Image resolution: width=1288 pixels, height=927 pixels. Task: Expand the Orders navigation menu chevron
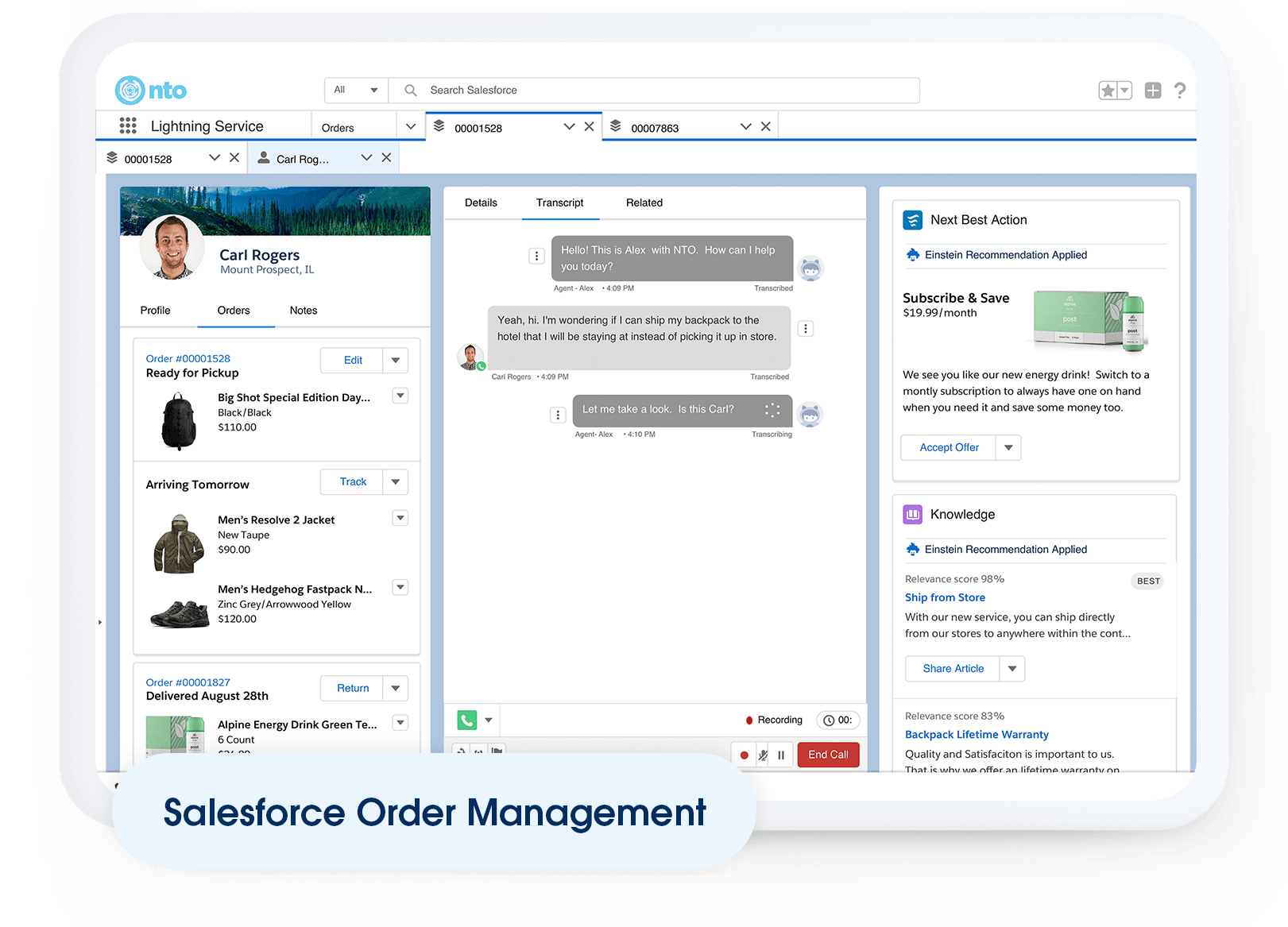coord(411,126)
